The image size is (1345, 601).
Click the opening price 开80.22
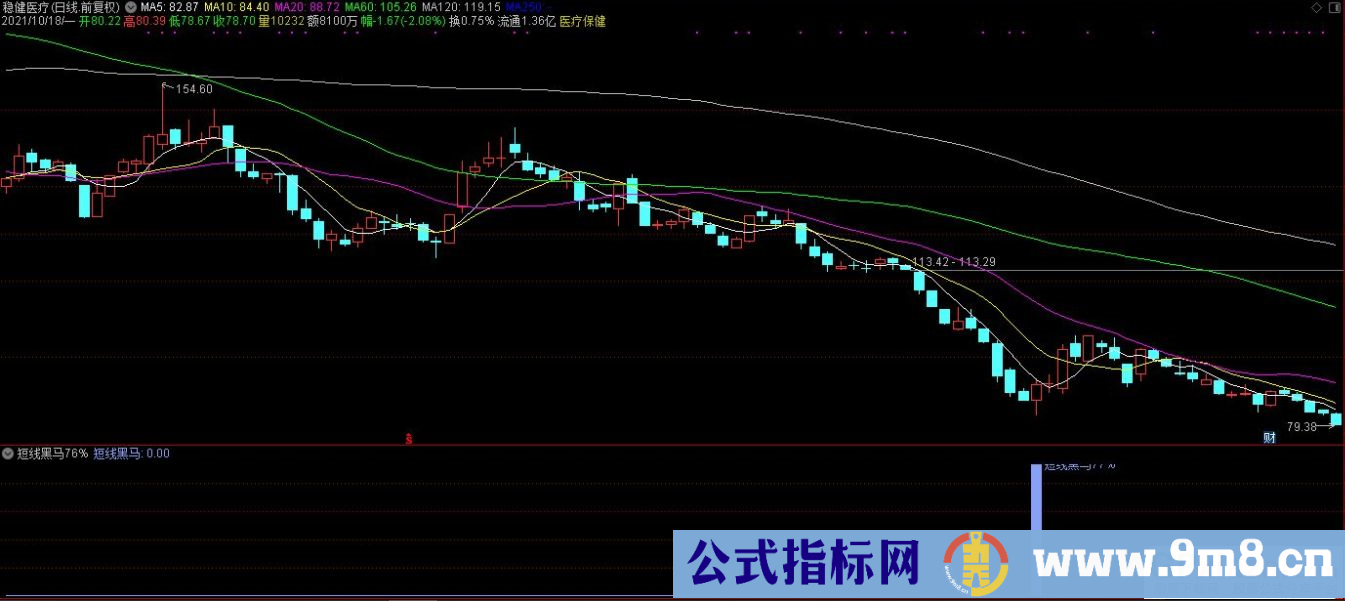[x=99, y=21]
